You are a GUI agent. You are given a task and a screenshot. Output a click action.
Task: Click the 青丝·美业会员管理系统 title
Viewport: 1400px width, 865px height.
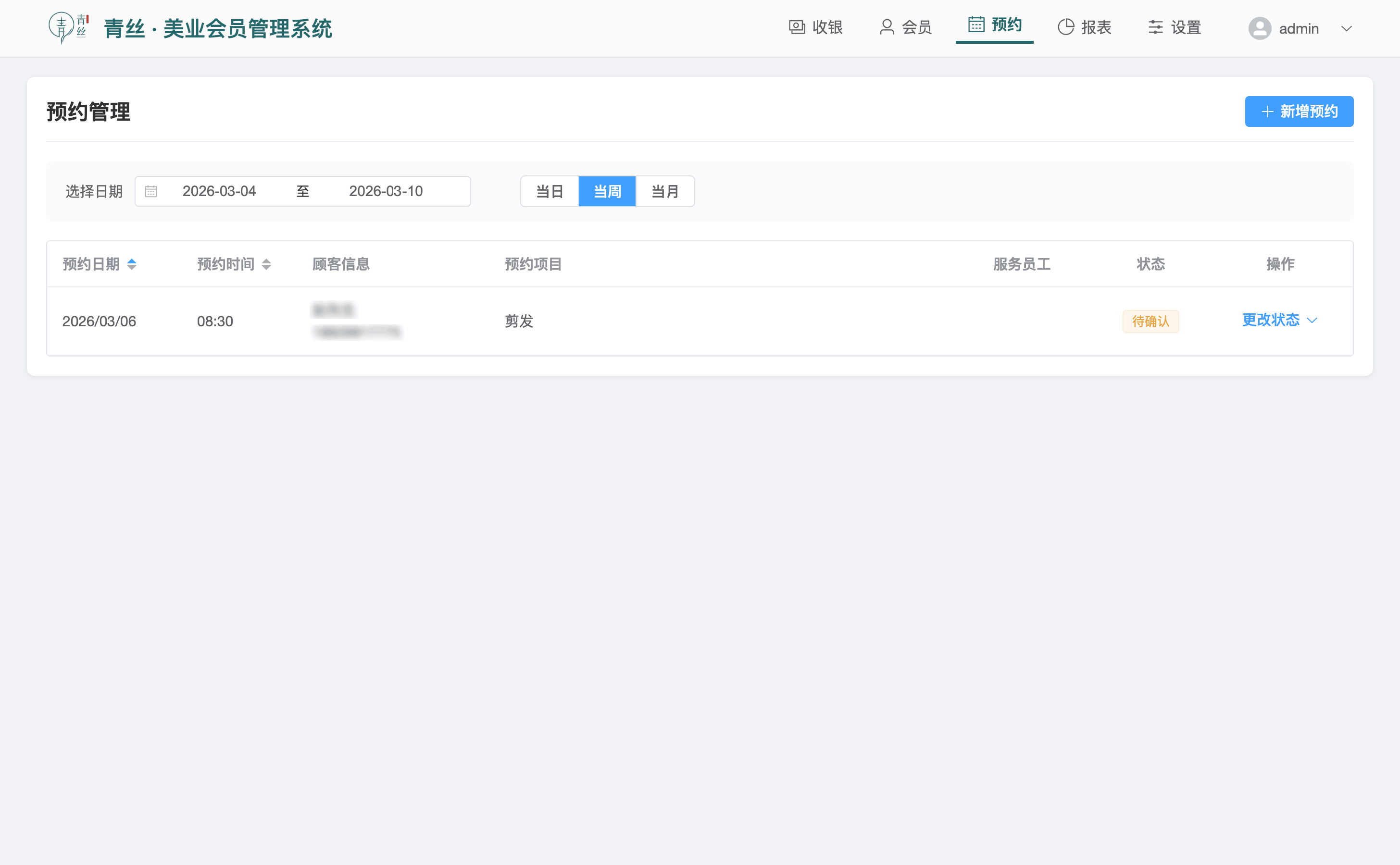(x=217, y=29)
